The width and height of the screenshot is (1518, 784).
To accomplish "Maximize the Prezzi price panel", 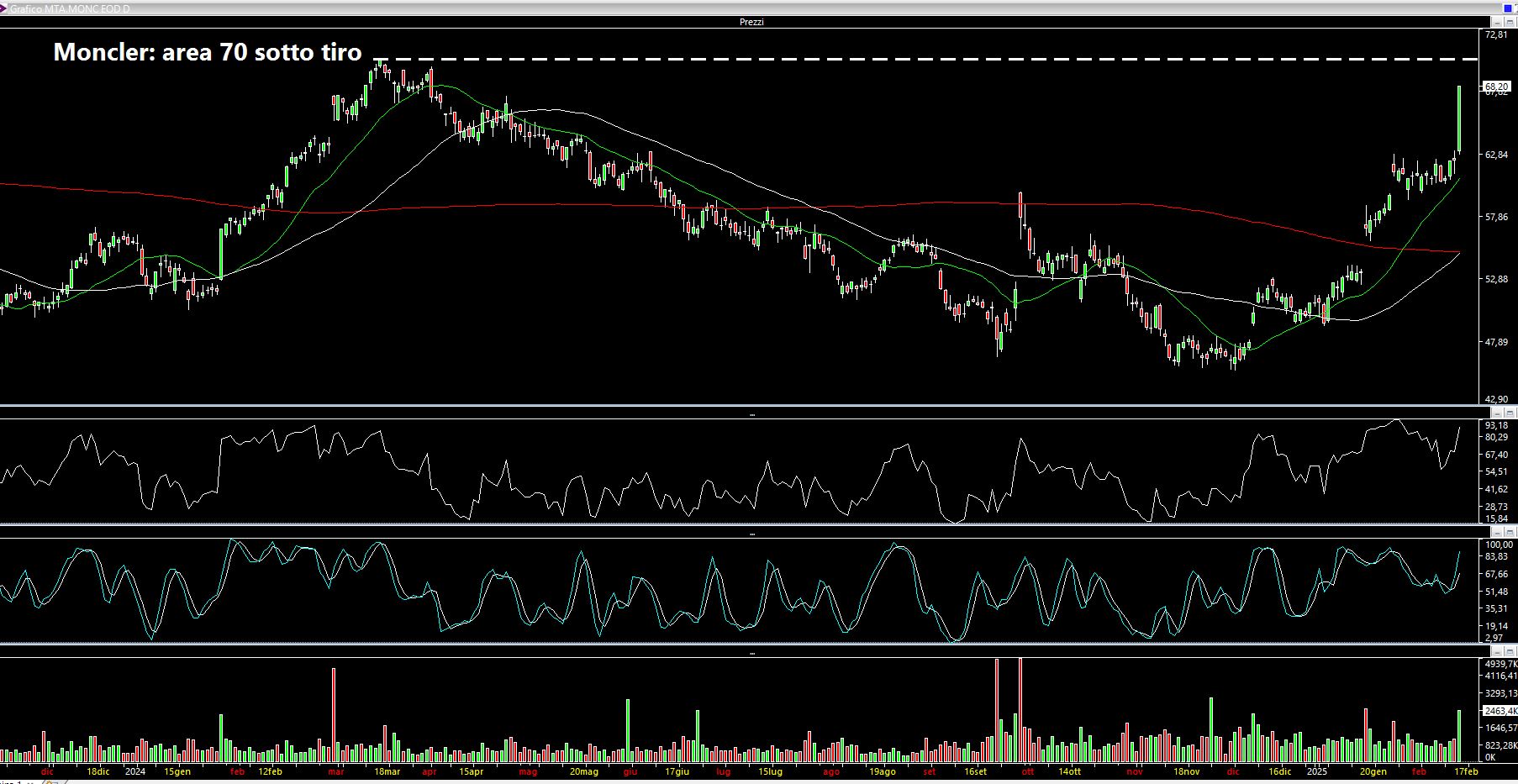I will [x=1510, y=22].
